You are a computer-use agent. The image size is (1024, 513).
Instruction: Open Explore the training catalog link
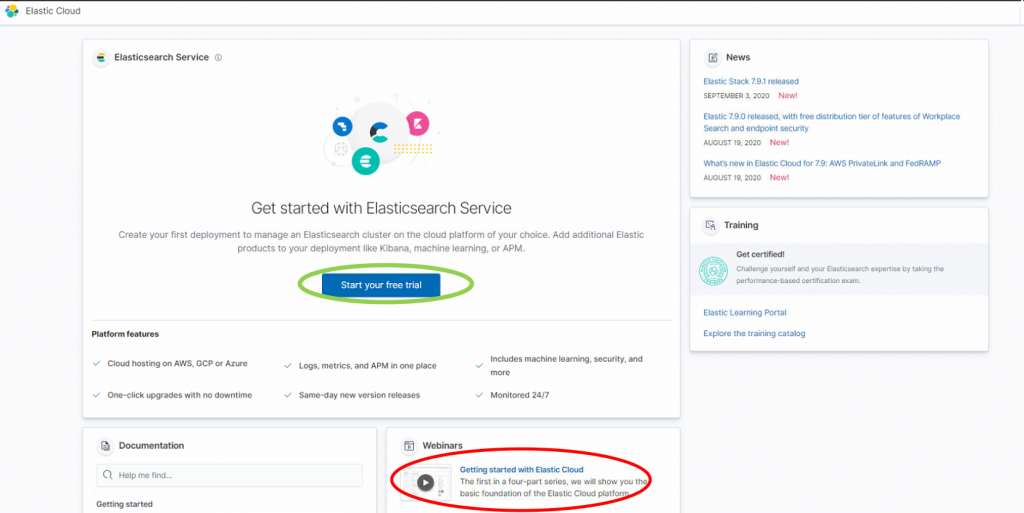754,334
